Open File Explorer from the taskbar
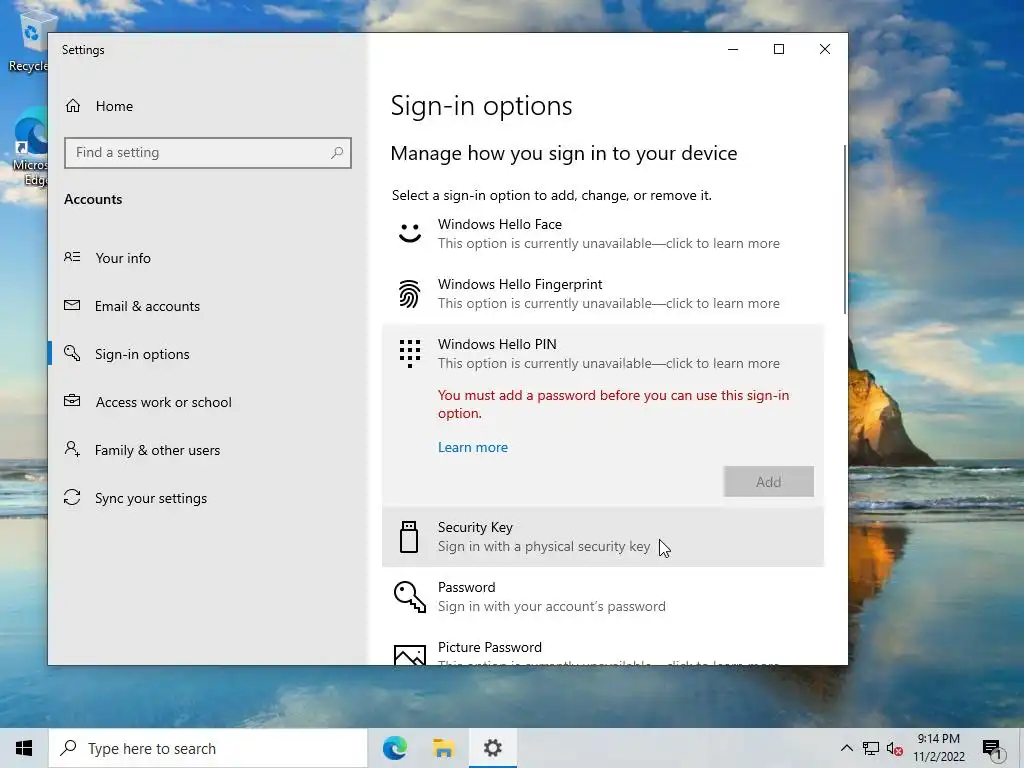This screenshot has height=768, width=1024. click(444, 748)
